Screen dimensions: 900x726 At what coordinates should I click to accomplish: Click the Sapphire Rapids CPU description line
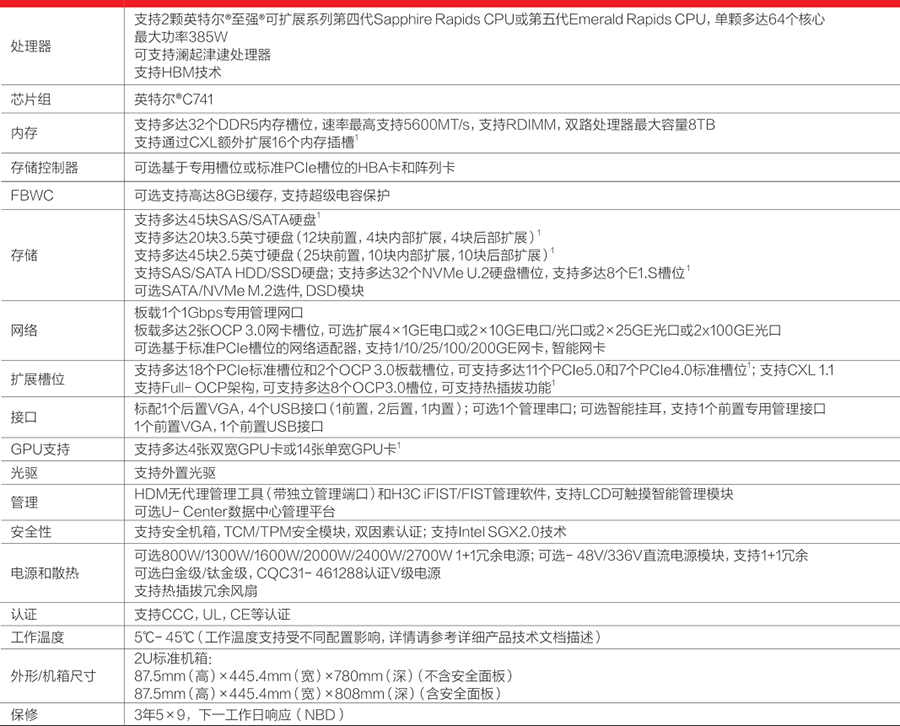point(480,20)
